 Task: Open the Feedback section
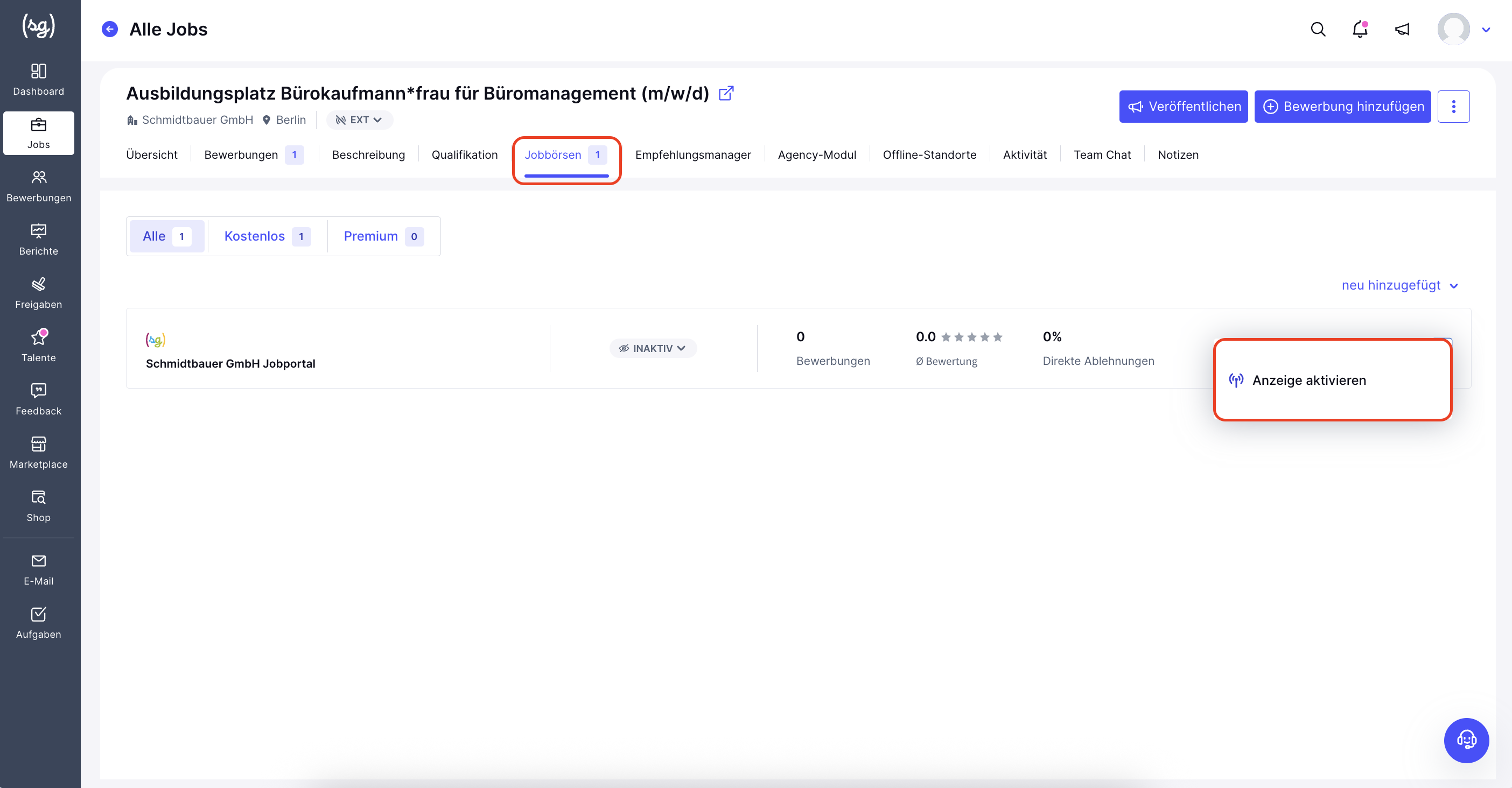(39, 399)
